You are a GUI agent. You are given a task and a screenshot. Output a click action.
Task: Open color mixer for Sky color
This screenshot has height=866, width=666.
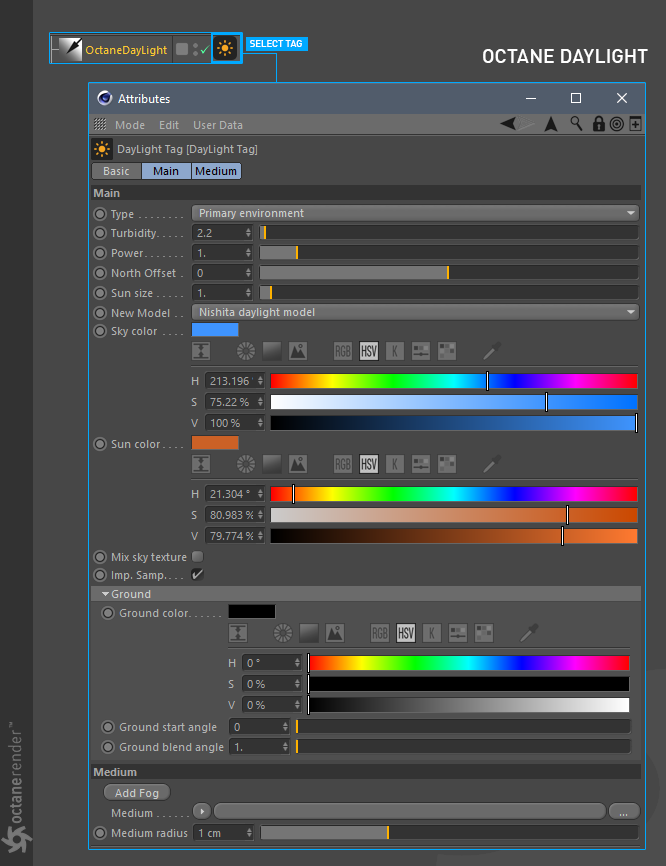tap(421, 351)
